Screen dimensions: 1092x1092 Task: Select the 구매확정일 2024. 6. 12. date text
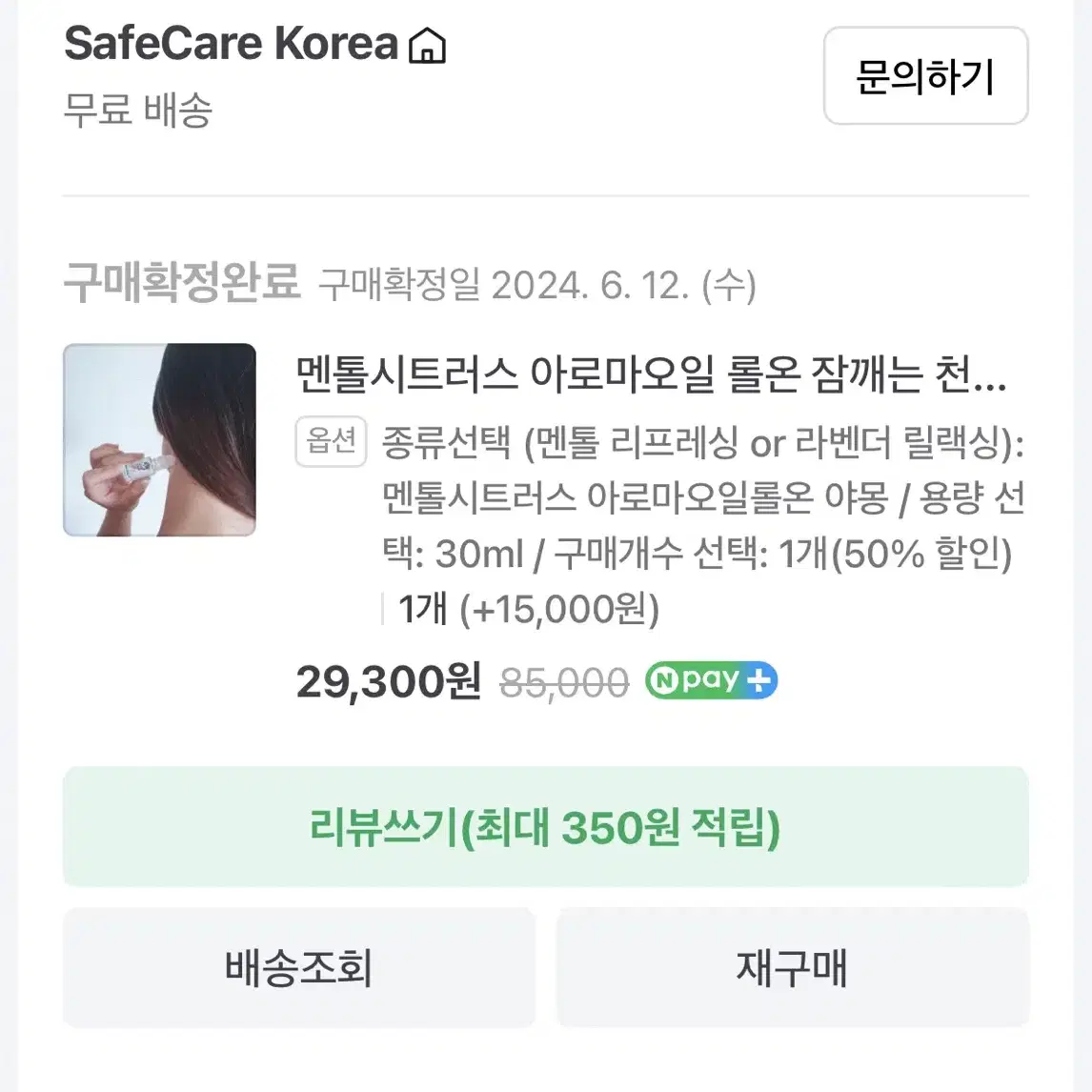[536, 286]
